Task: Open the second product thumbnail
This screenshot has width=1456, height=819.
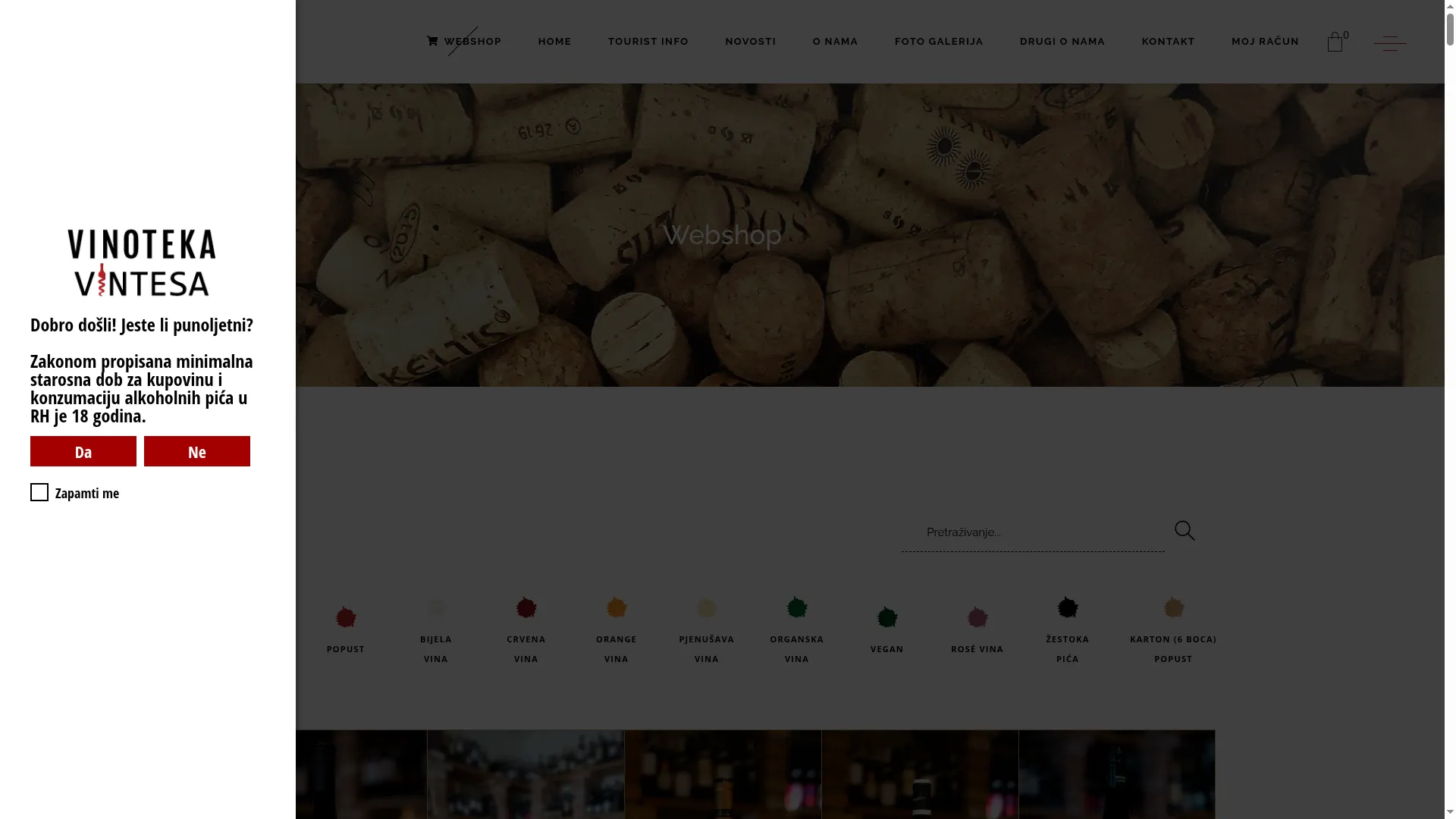Action: (526, 774)
